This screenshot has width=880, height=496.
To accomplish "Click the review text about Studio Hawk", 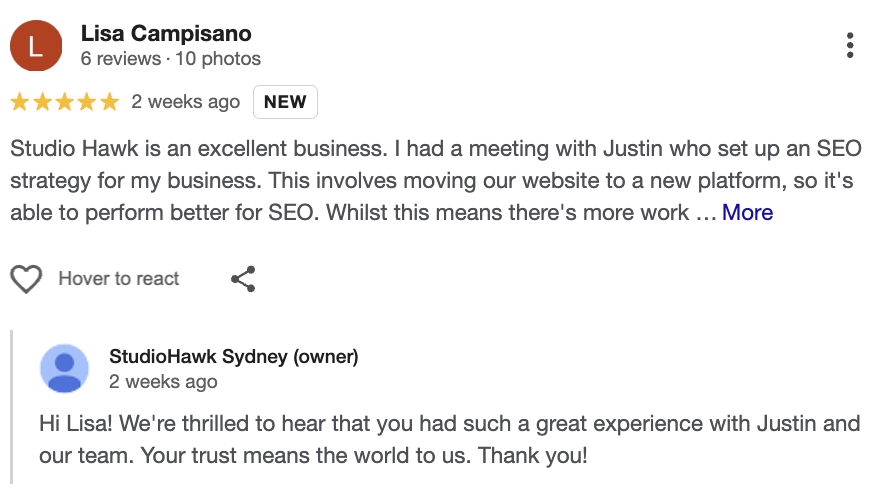I will pyautogui.click(x=390, y=181).
